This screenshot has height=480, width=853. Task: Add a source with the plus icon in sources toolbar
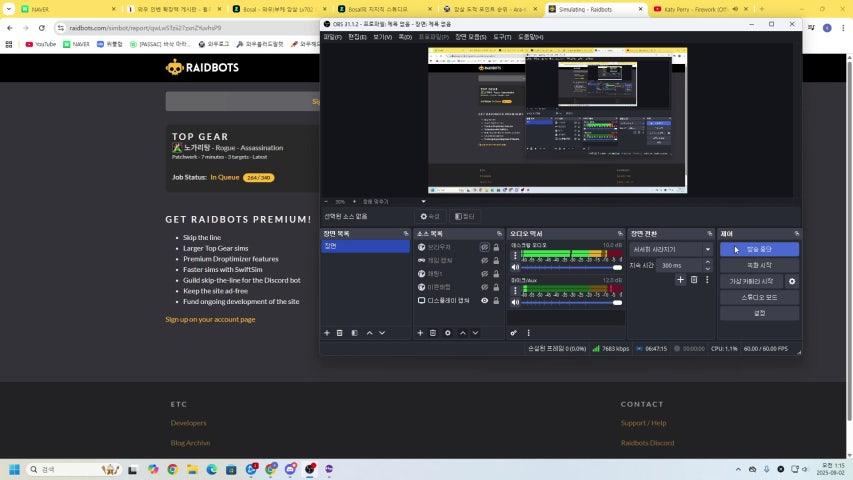[420, 333]
